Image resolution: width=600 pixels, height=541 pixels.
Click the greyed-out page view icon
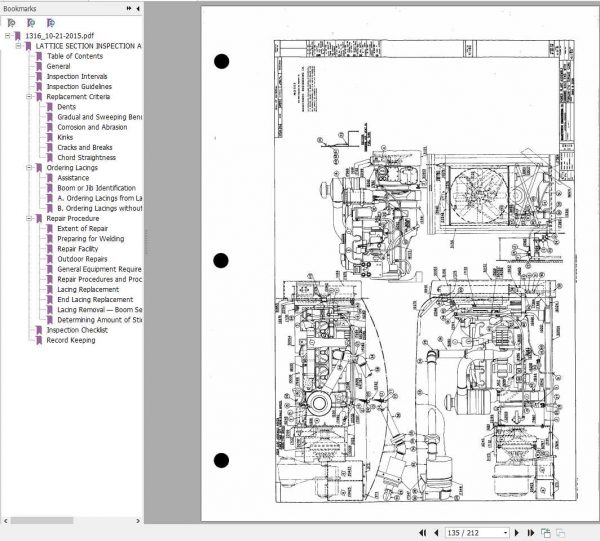click(560, 533)
